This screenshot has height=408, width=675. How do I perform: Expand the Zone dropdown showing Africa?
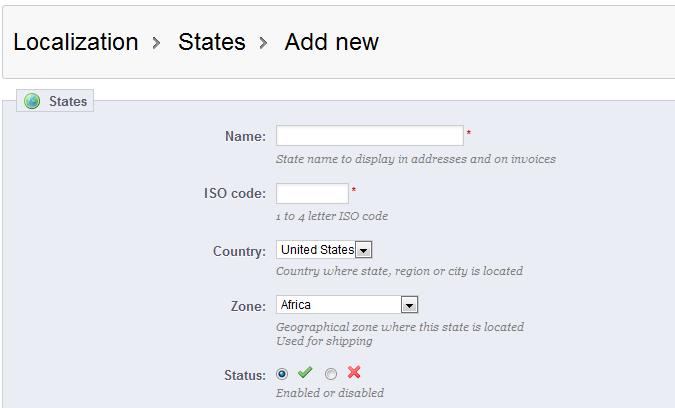[x=346, y=305]
